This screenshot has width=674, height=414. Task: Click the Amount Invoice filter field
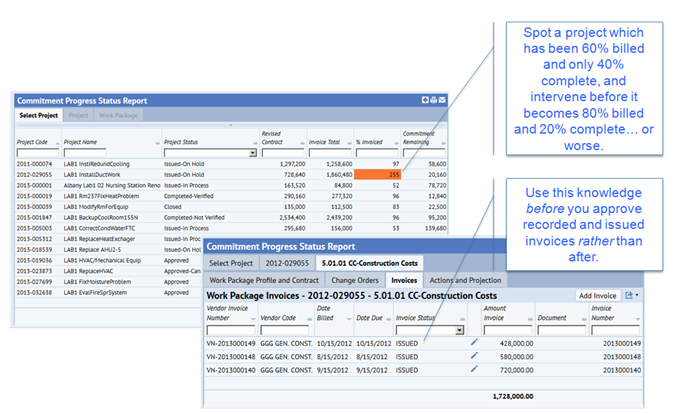coord(508,330)
